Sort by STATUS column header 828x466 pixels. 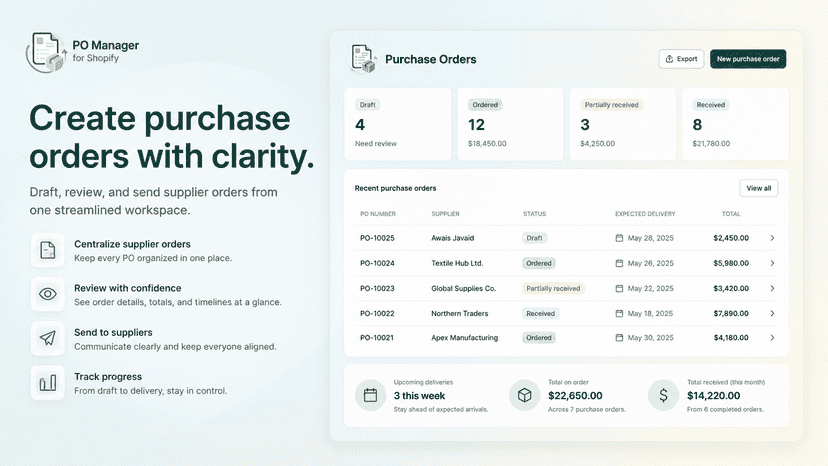[x=534, y=214]
